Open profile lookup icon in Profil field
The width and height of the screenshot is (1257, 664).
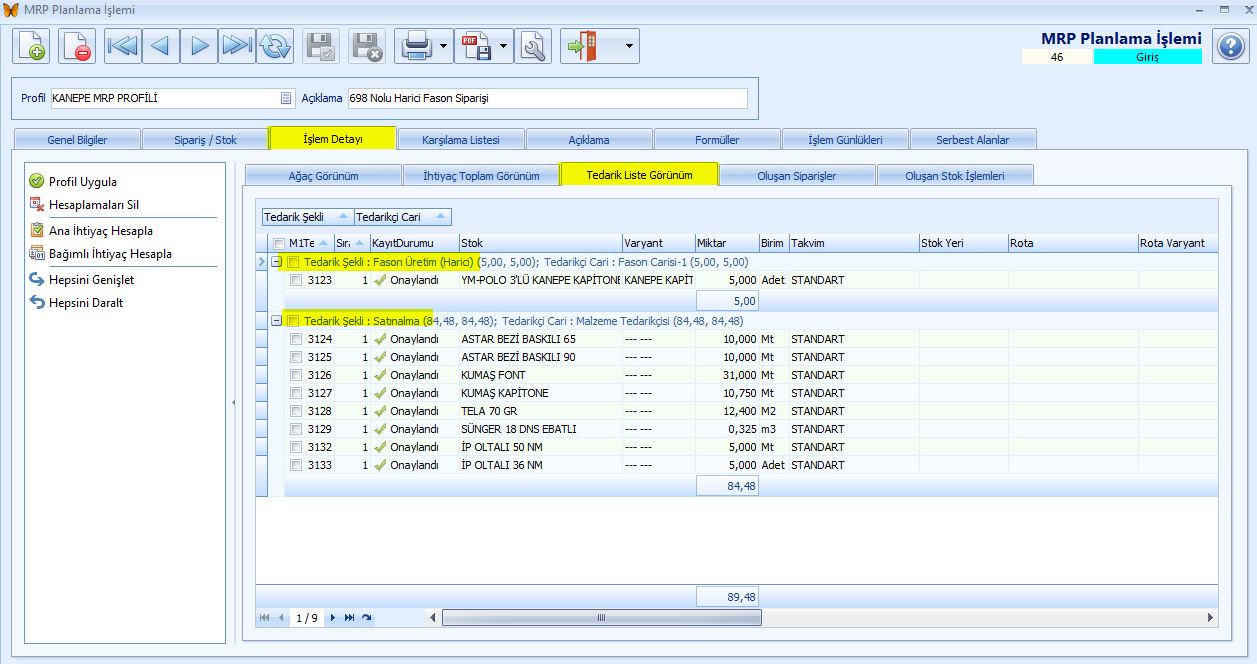tap(285, 98)
